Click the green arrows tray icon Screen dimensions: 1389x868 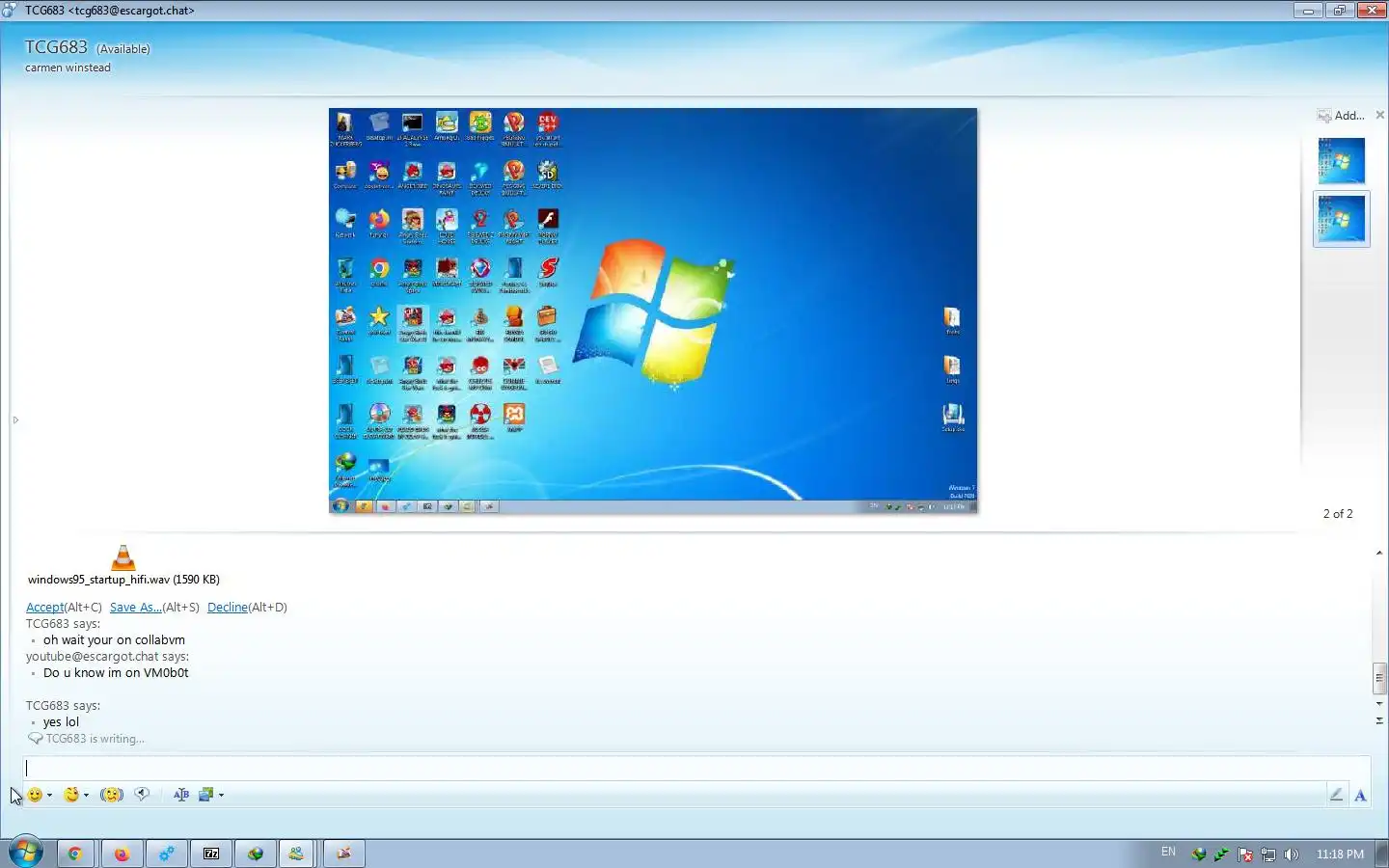(1222, 854)
